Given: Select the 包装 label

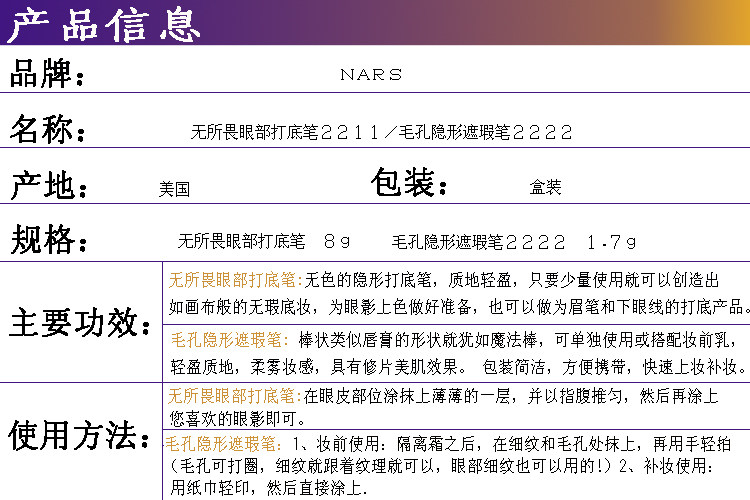Looking at the screenshot, I should 409,182.
